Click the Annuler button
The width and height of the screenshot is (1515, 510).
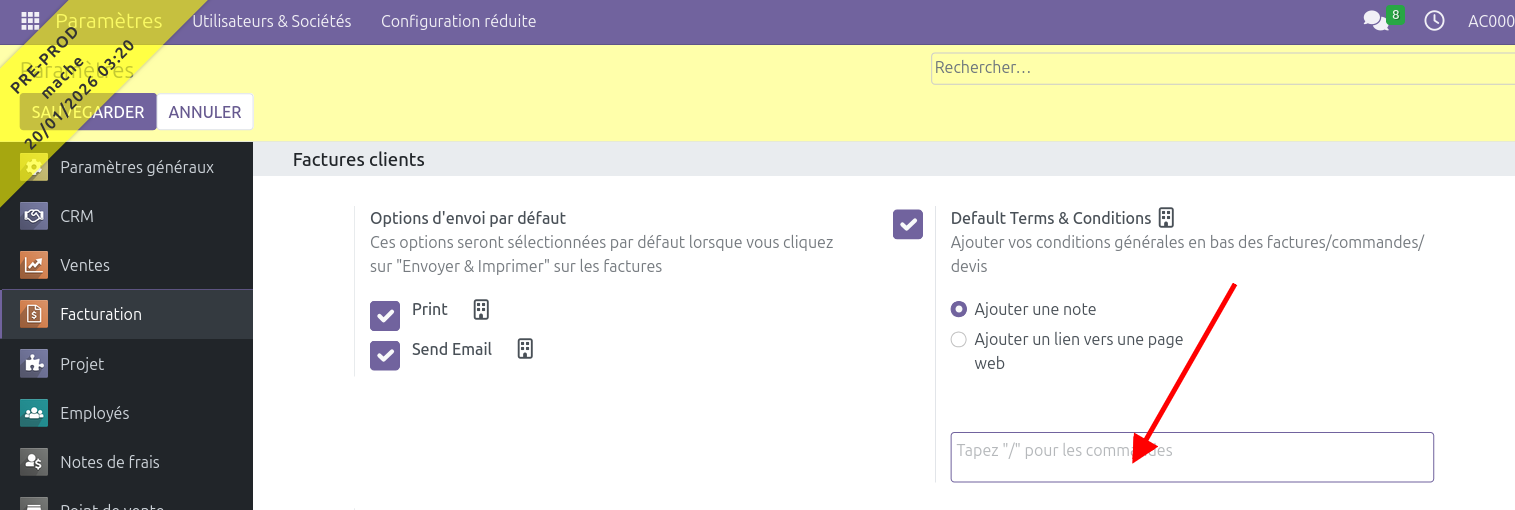coord(205,112)
